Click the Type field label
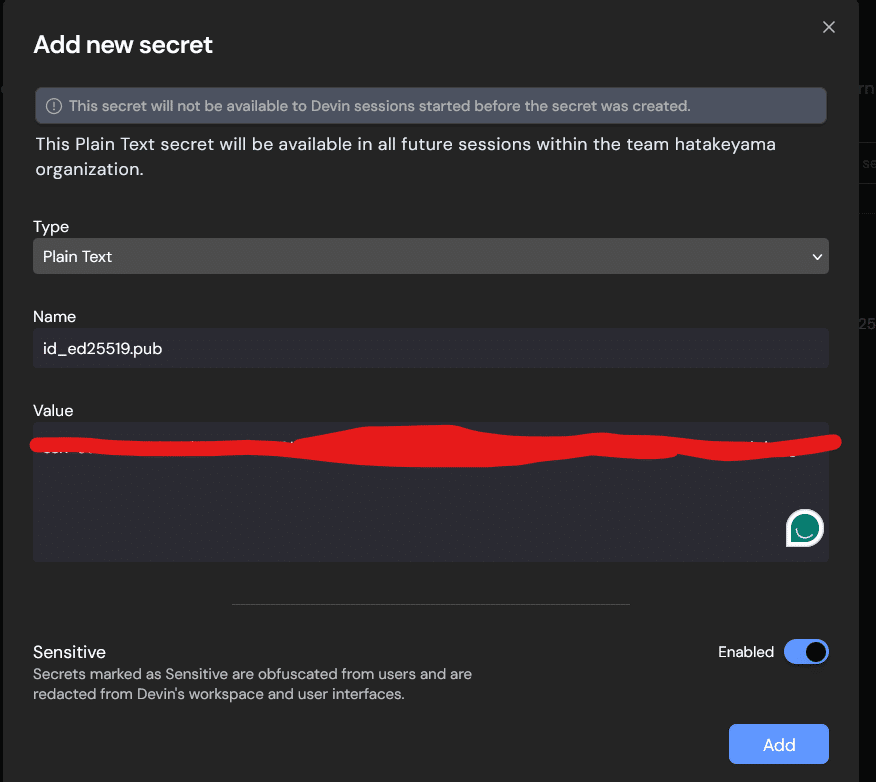Screen dimensions: 876x782 tap(51, 227)
